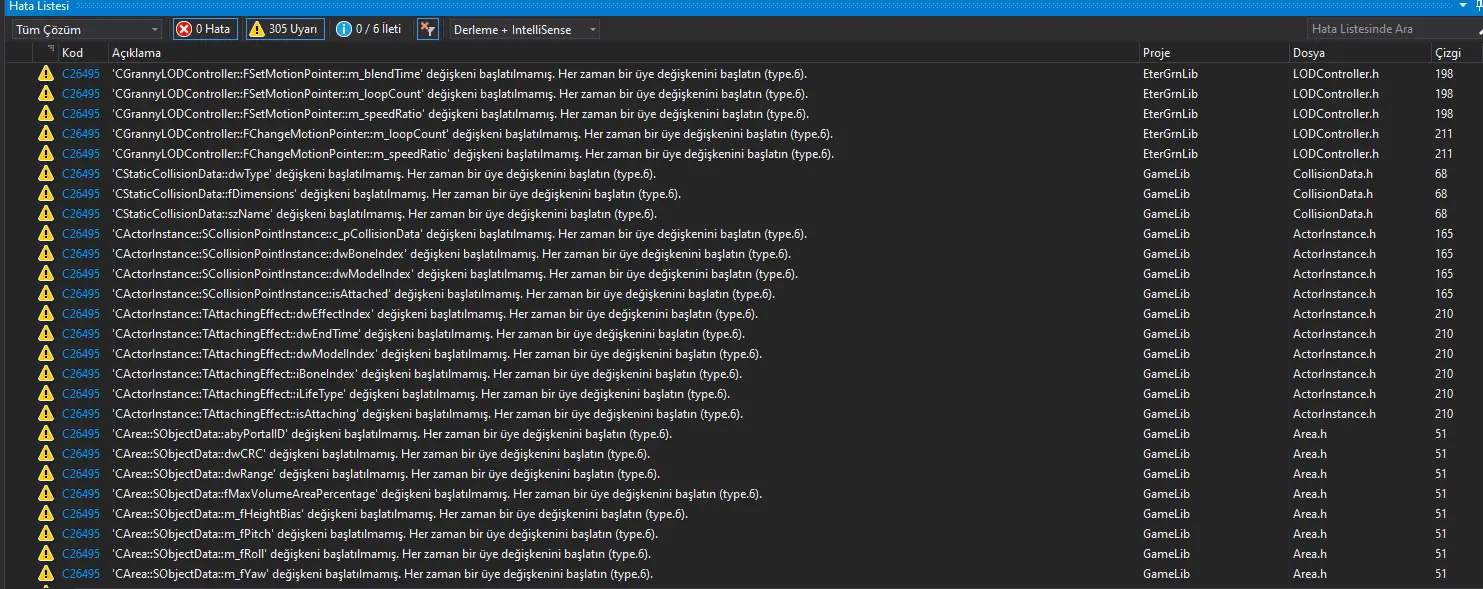The image size is (1483, 589).
Task: Click warning icon of the dwBoneIndex row
Action: pos(45,254)
